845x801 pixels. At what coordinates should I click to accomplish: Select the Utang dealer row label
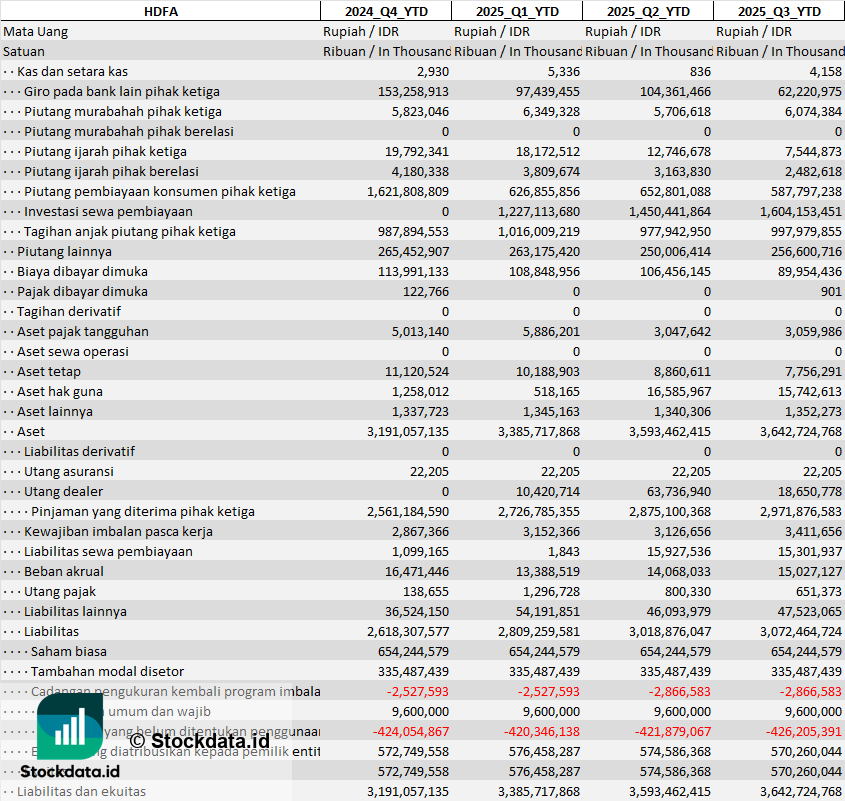pos(64,491)
